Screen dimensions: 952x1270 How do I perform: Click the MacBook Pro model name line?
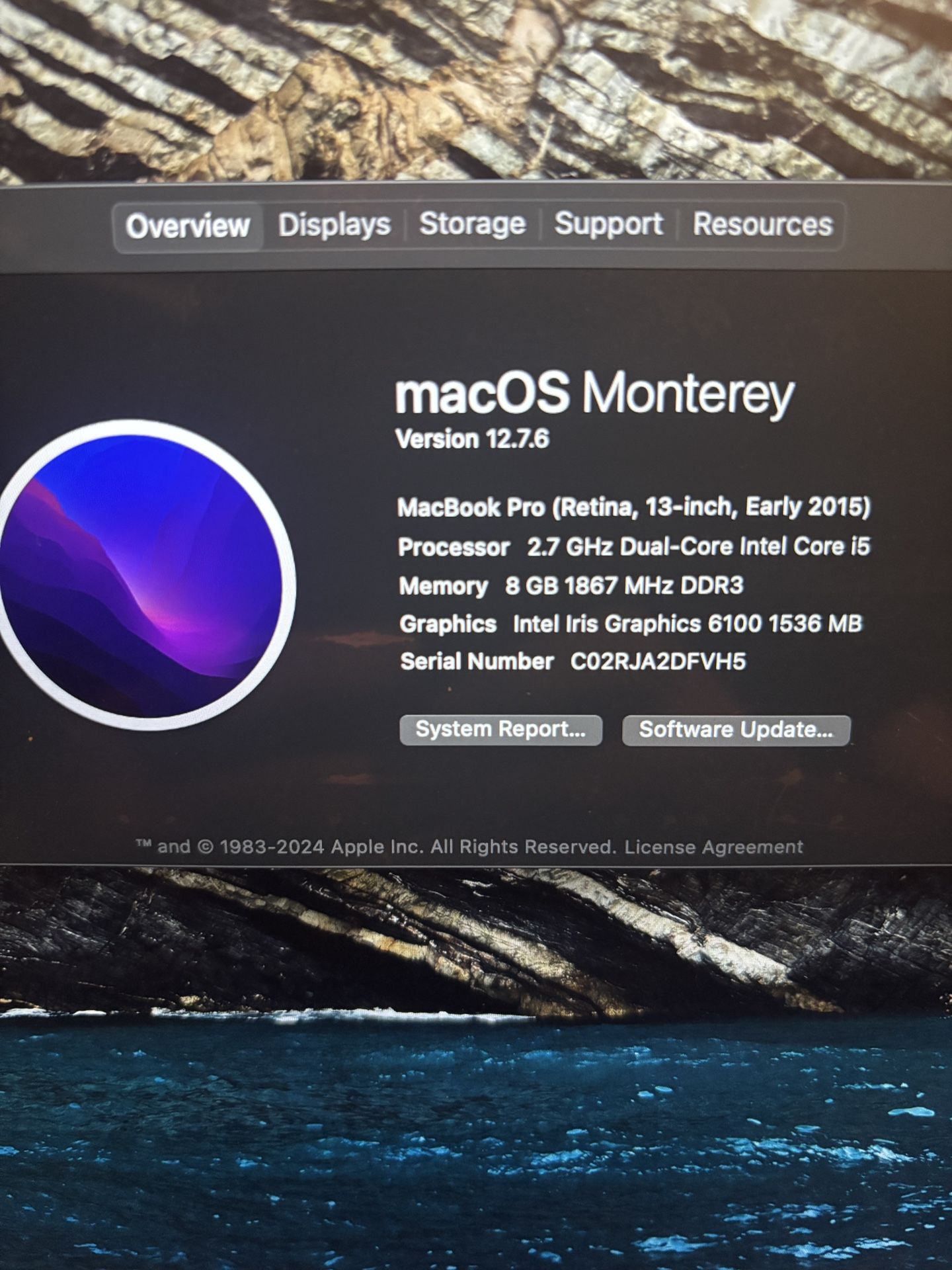point(633,507)
